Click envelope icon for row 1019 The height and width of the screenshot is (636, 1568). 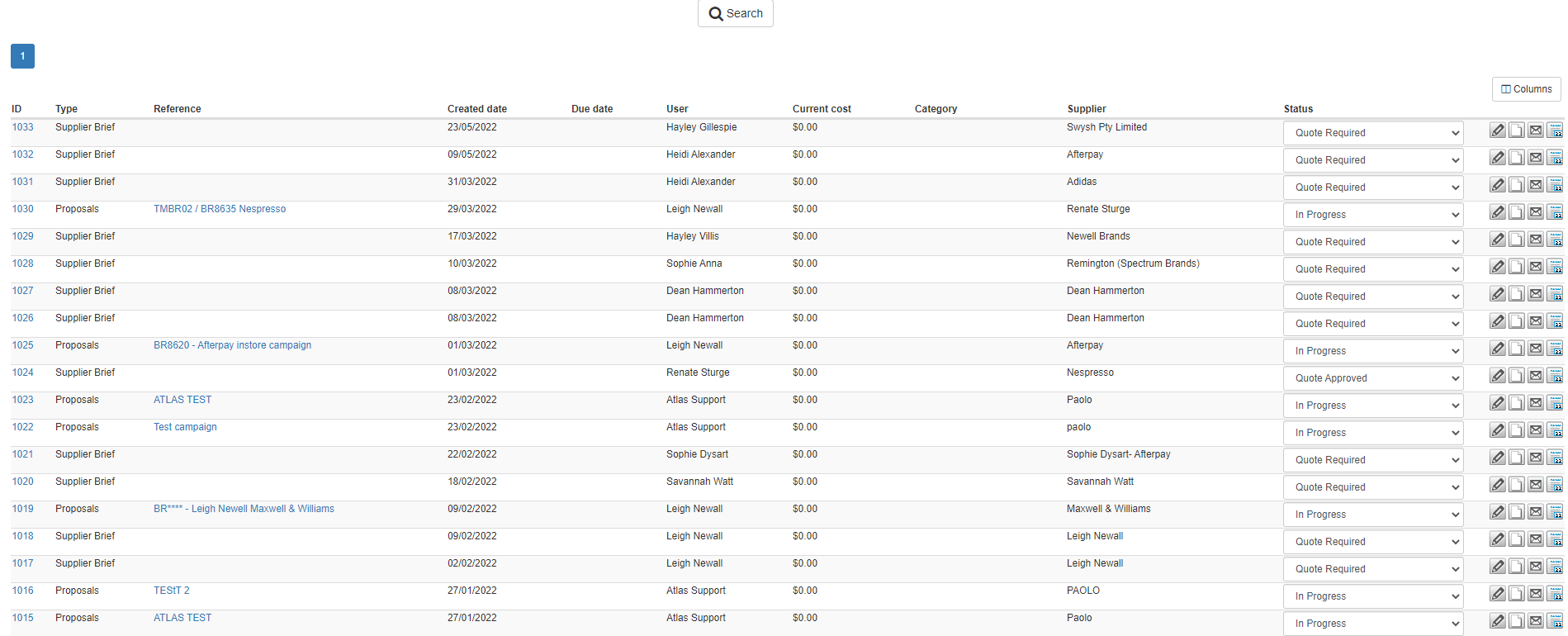1536,511
